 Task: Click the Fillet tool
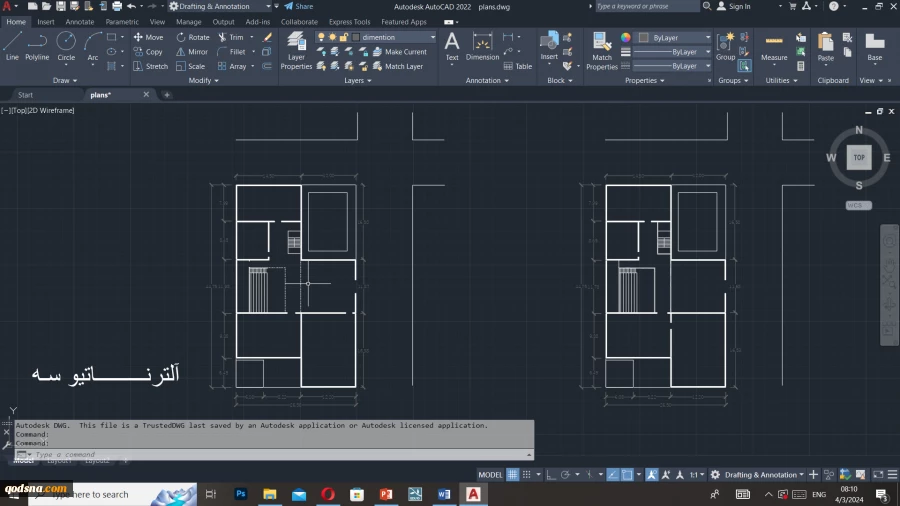click(x=231, y=52)
